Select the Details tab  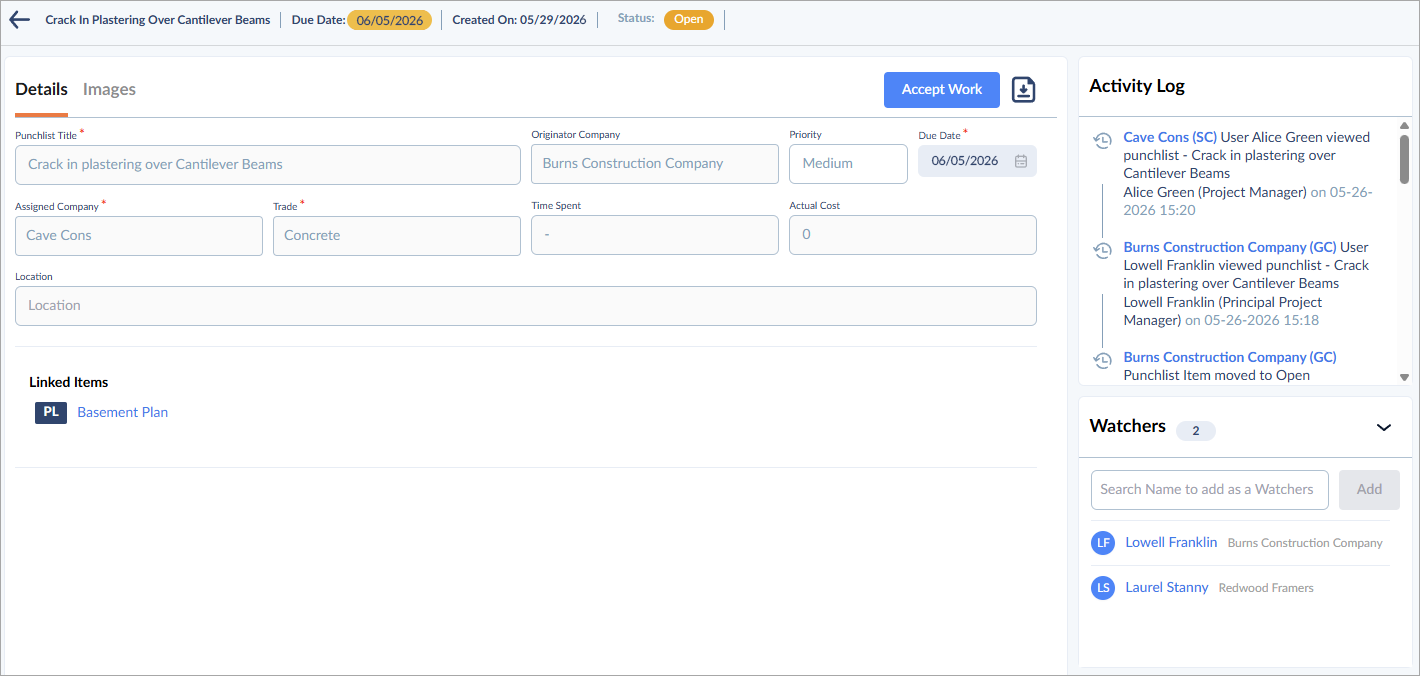[x=41, y=90]
